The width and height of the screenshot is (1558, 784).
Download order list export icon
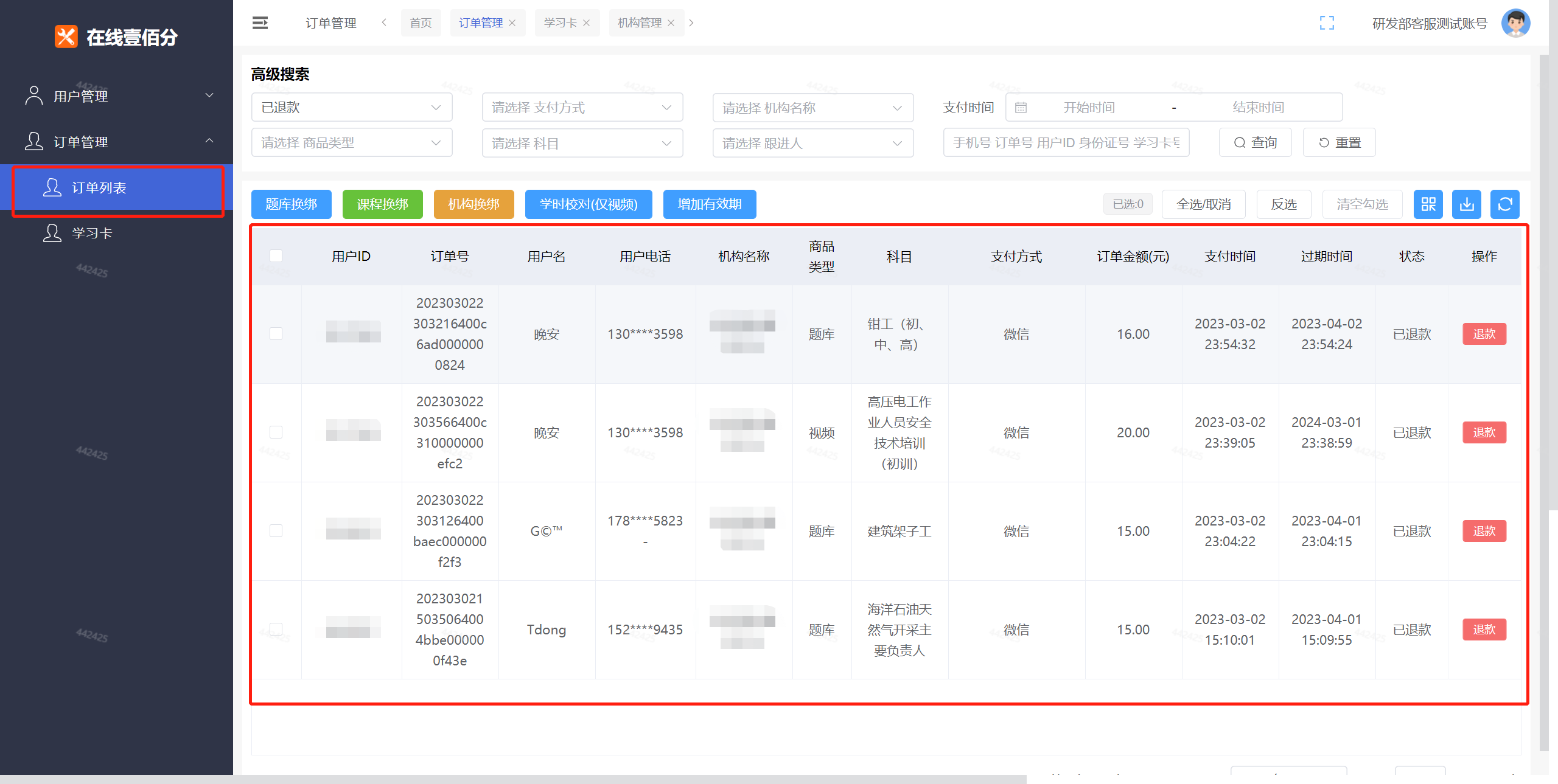tap(1467, 204)
